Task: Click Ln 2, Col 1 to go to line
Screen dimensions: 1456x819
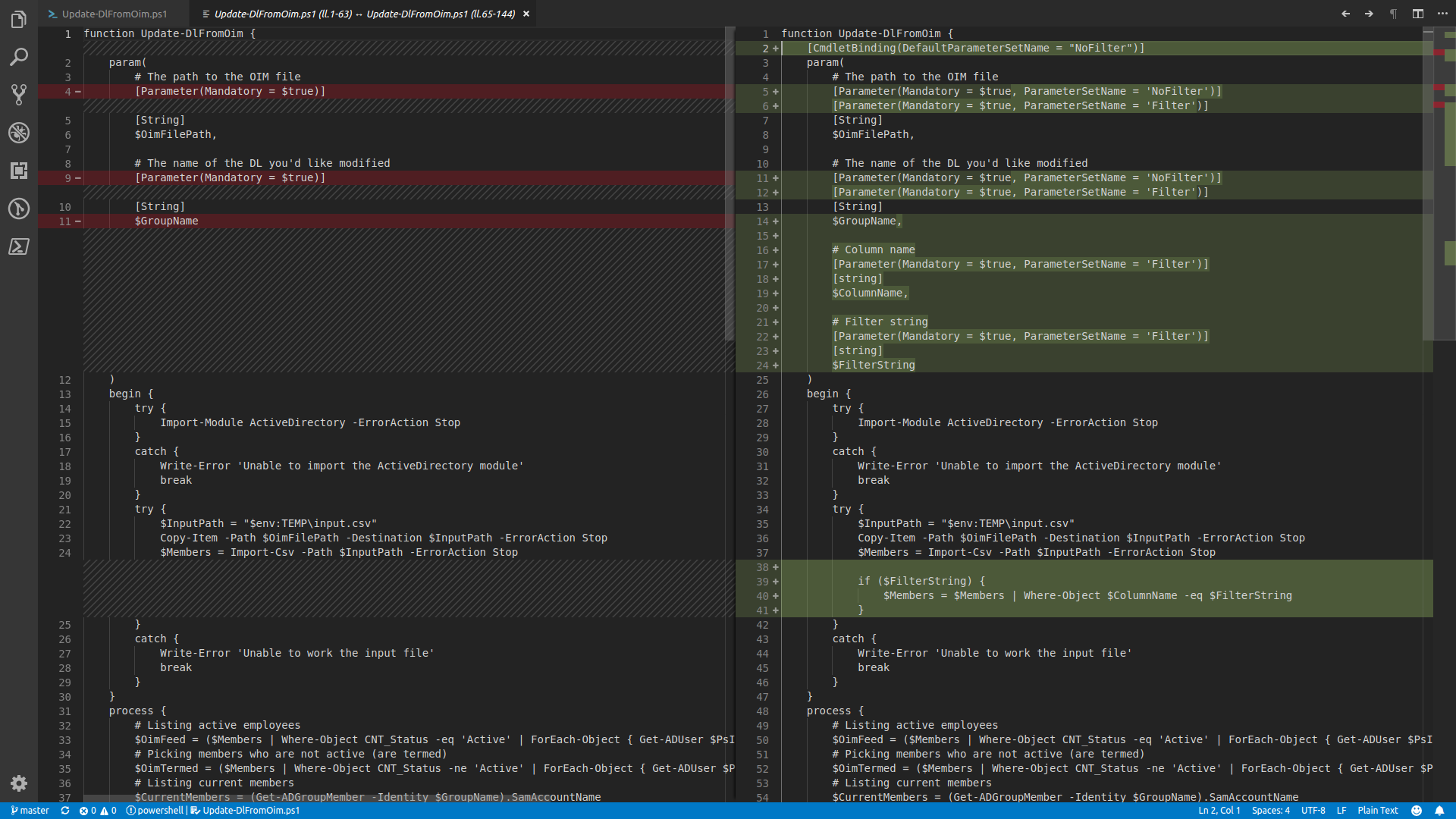Action: pos(1219,811)
